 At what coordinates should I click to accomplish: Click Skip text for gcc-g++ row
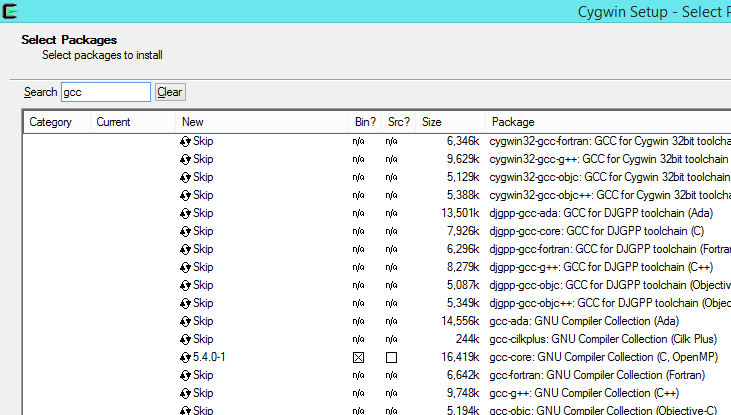click(x=203, y=393)
